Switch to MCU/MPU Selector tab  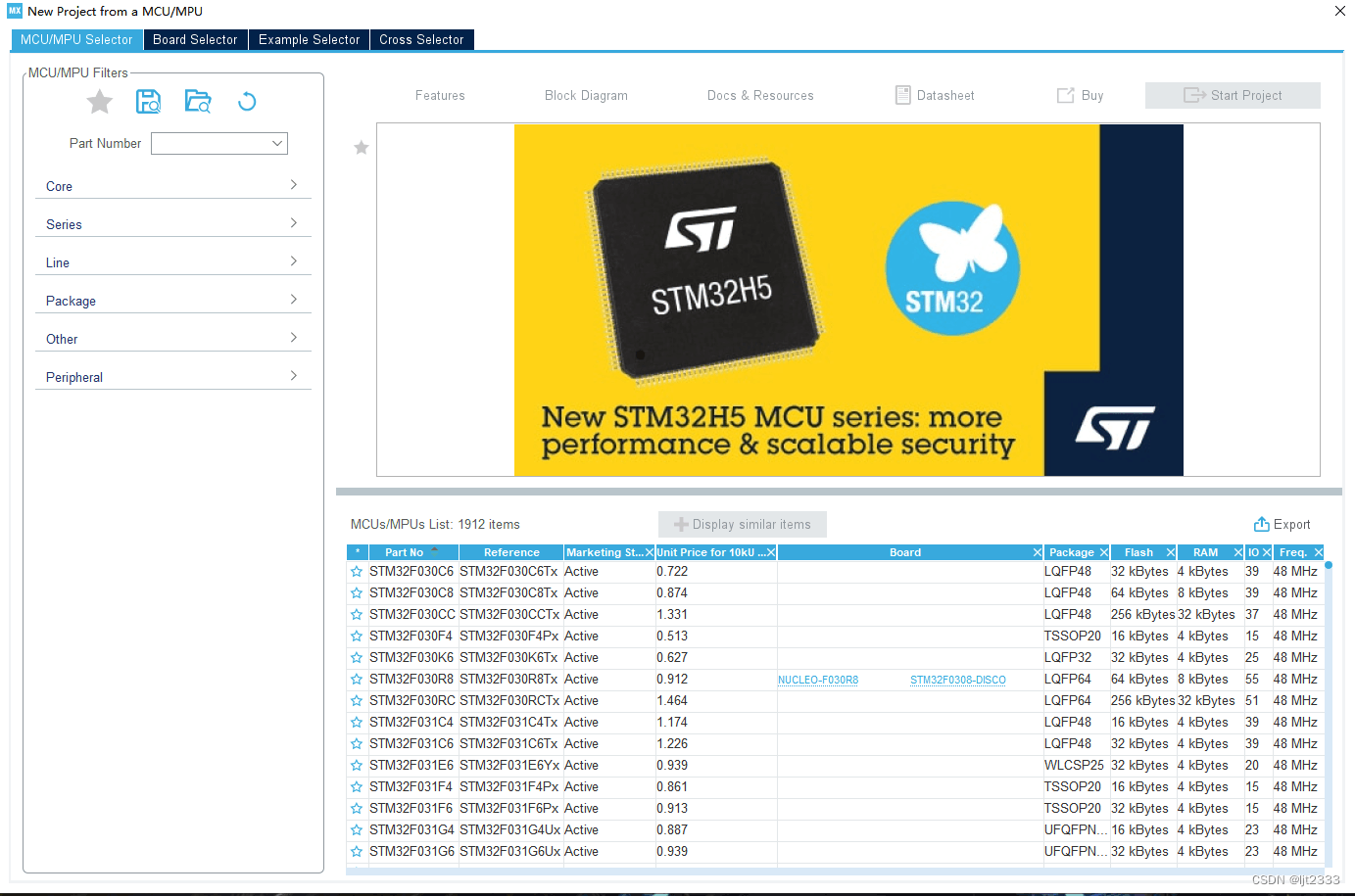click(x=76, y=40)
